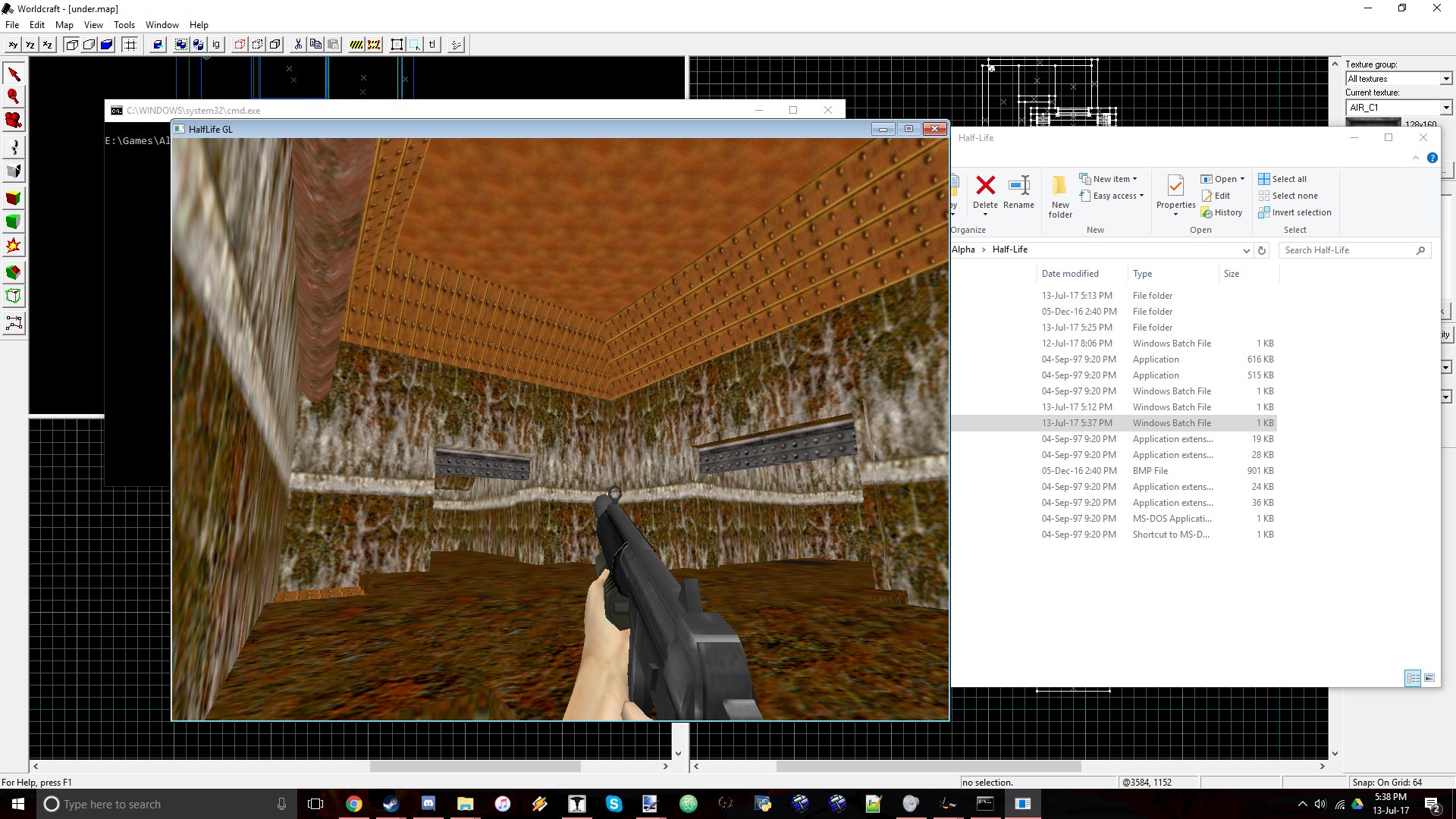The image size is (1456, 819).
Task: Switch Explorer to details view
Action: (x=1413, y=678)
